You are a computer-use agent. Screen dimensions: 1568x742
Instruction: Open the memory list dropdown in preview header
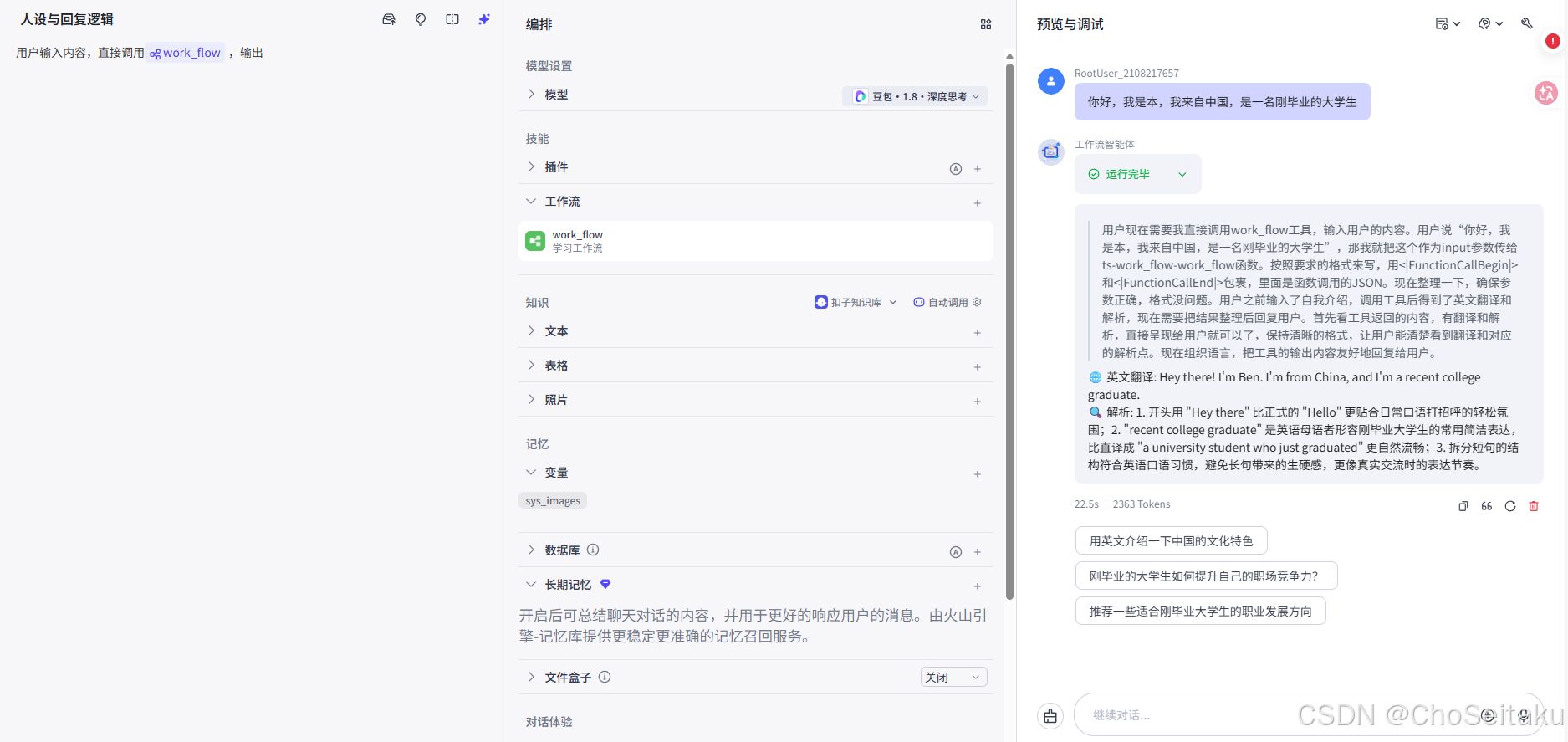(1448, 23)
